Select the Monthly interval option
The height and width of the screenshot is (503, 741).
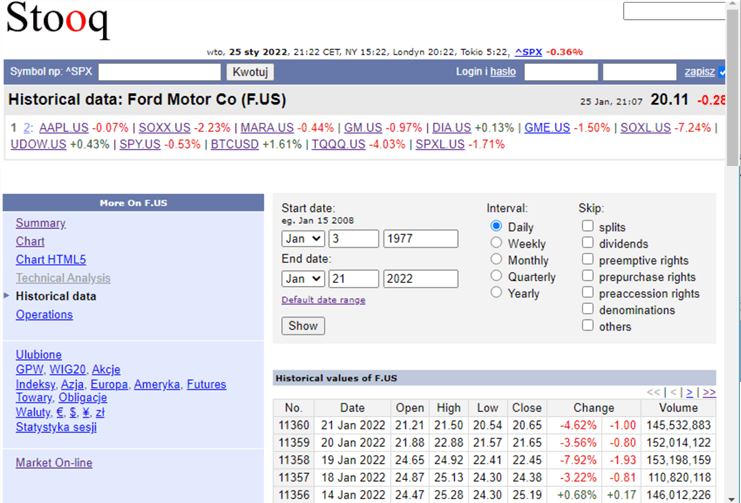496,259
